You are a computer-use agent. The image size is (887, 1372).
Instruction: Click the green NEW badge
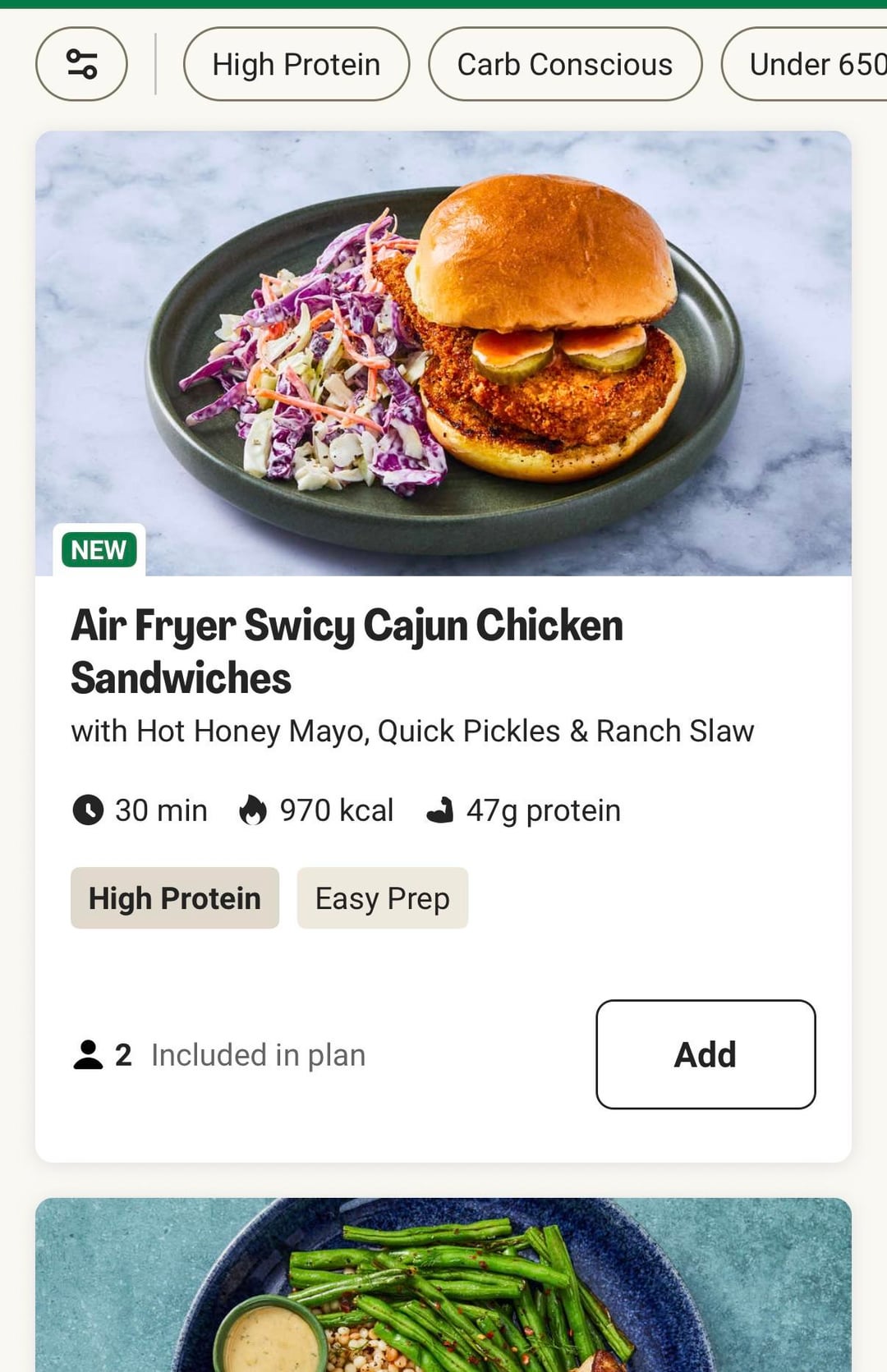99,549
